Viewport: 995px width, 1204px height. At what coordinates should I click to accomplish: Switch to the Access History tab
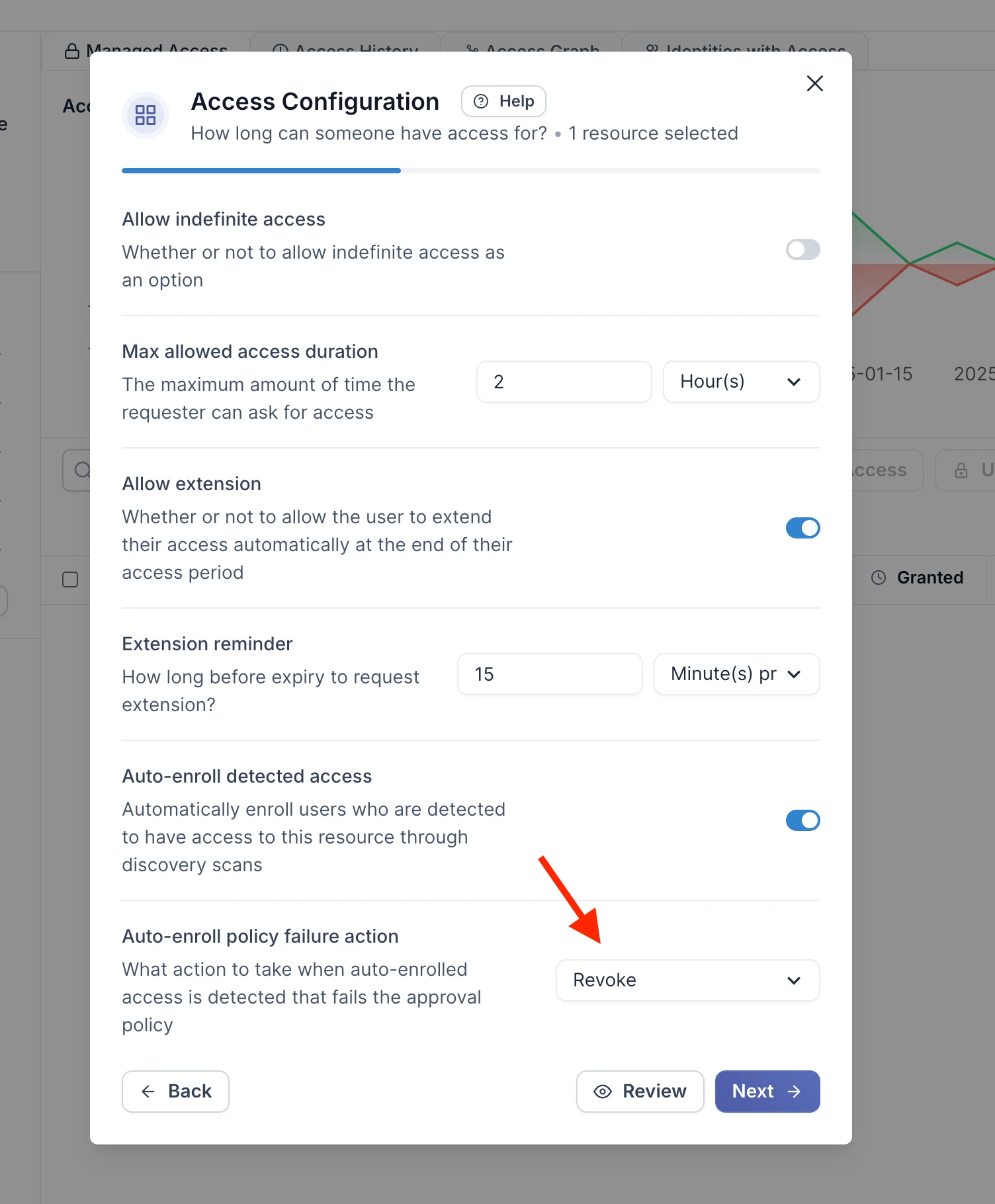click(345, 51)
